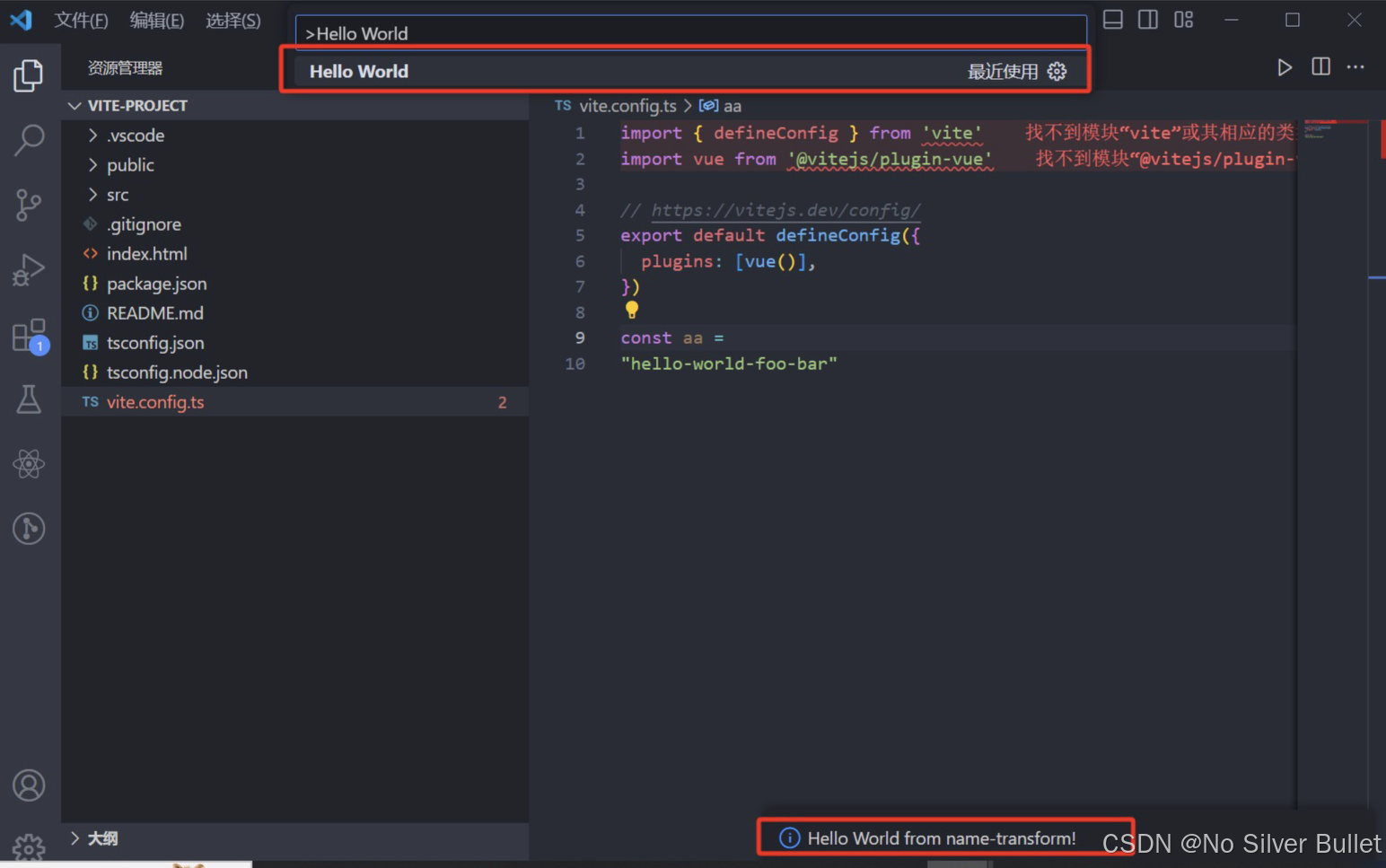Open tsconfig.json in the explorer
This screenshot has height=868, width=1386.
[x=294, y=343]
